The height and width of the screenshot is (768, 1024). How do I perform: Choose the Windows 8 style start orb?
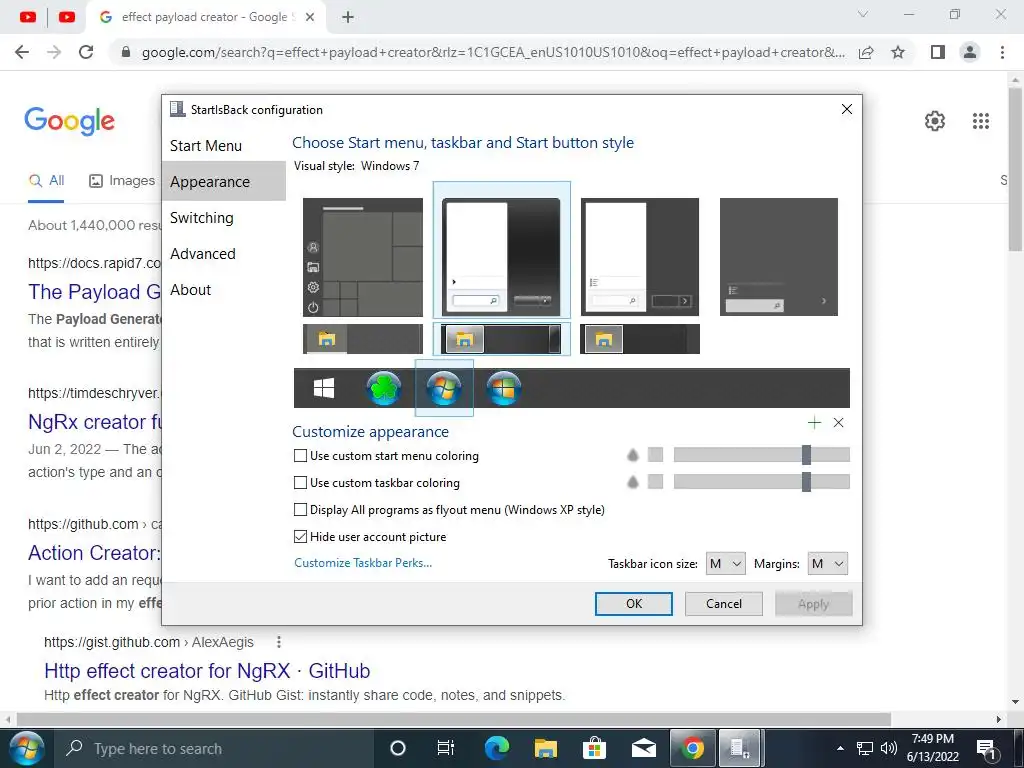pyautogui.click(x=504, y=388)
